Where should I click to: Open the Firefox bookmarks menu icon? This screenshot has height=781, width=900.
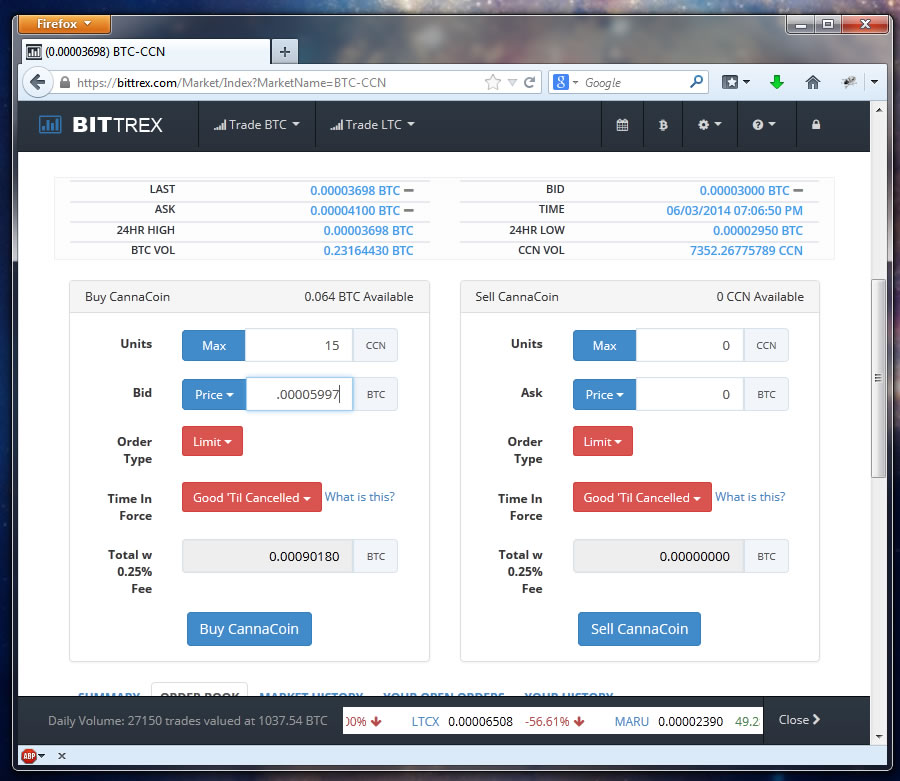pyautogui.click(x=735, y=82)
